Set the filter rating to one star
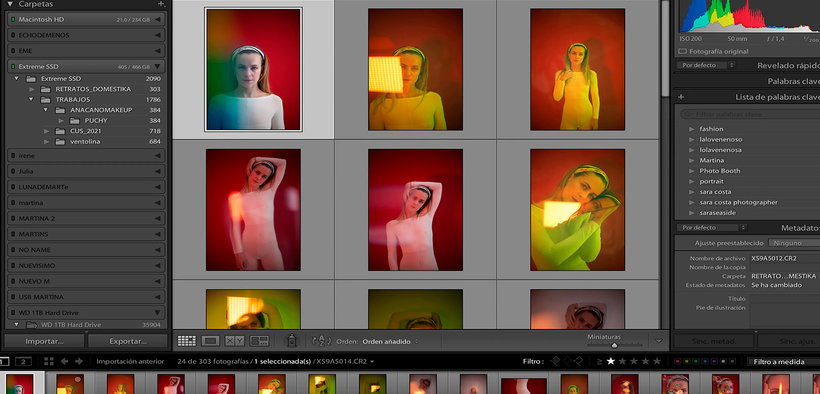The width and height of the screenshot is (820, 394). coord(610,361)
